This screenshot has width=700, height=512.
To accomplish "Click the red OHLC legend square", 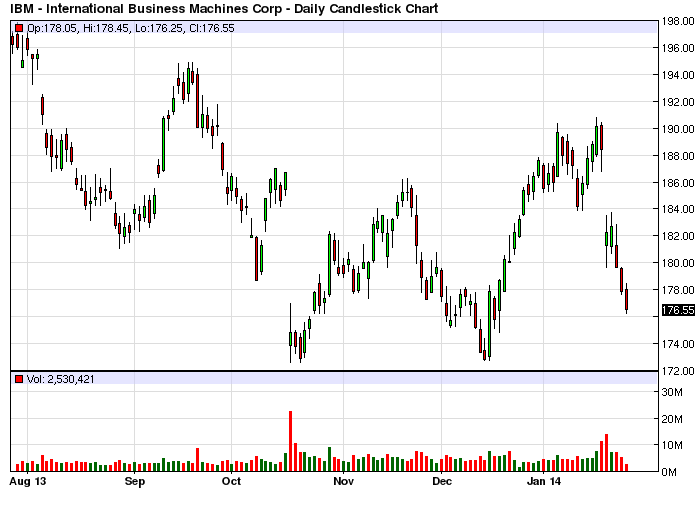I will [x=19, y=28].
